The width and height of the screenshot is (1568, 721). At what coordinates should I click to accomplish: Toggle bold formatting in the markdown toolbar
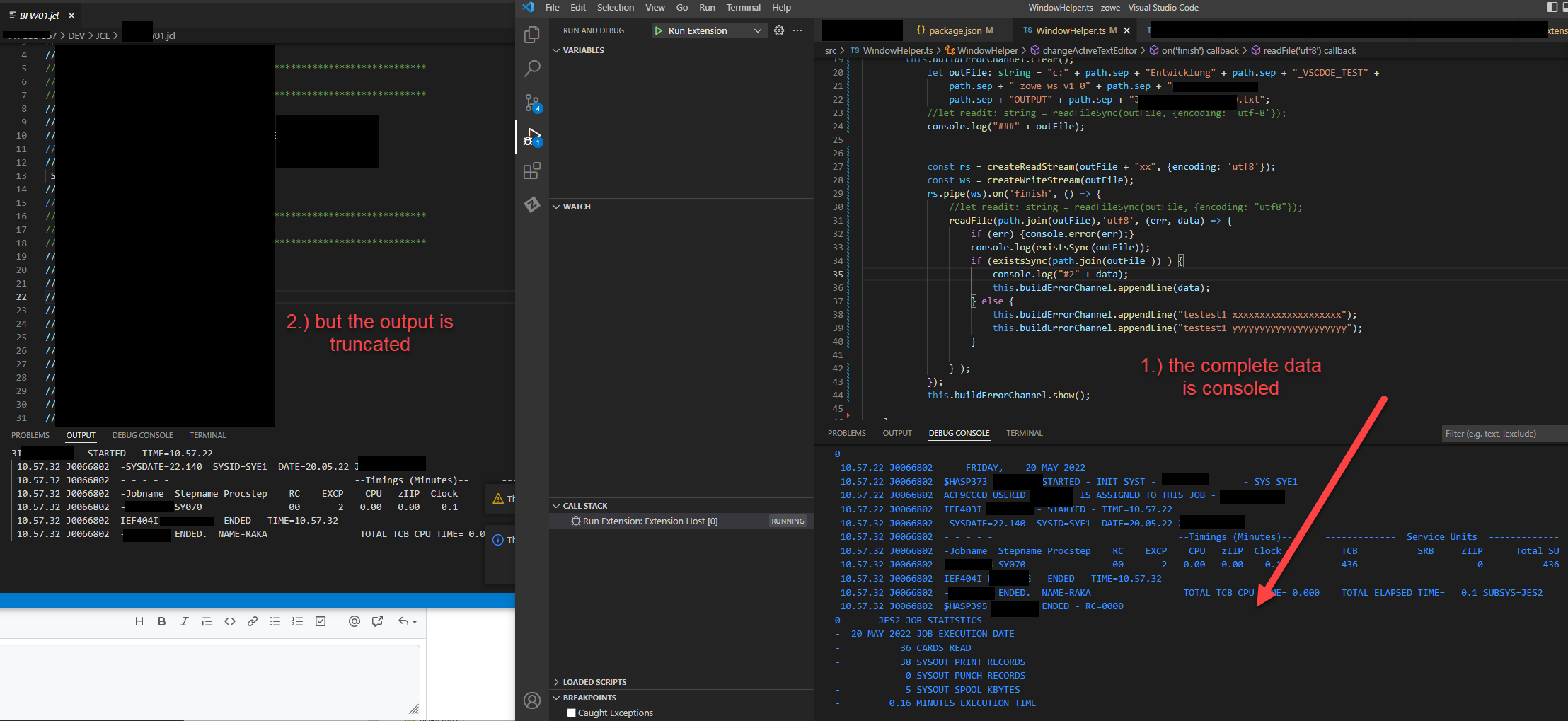tap(162, 621)
